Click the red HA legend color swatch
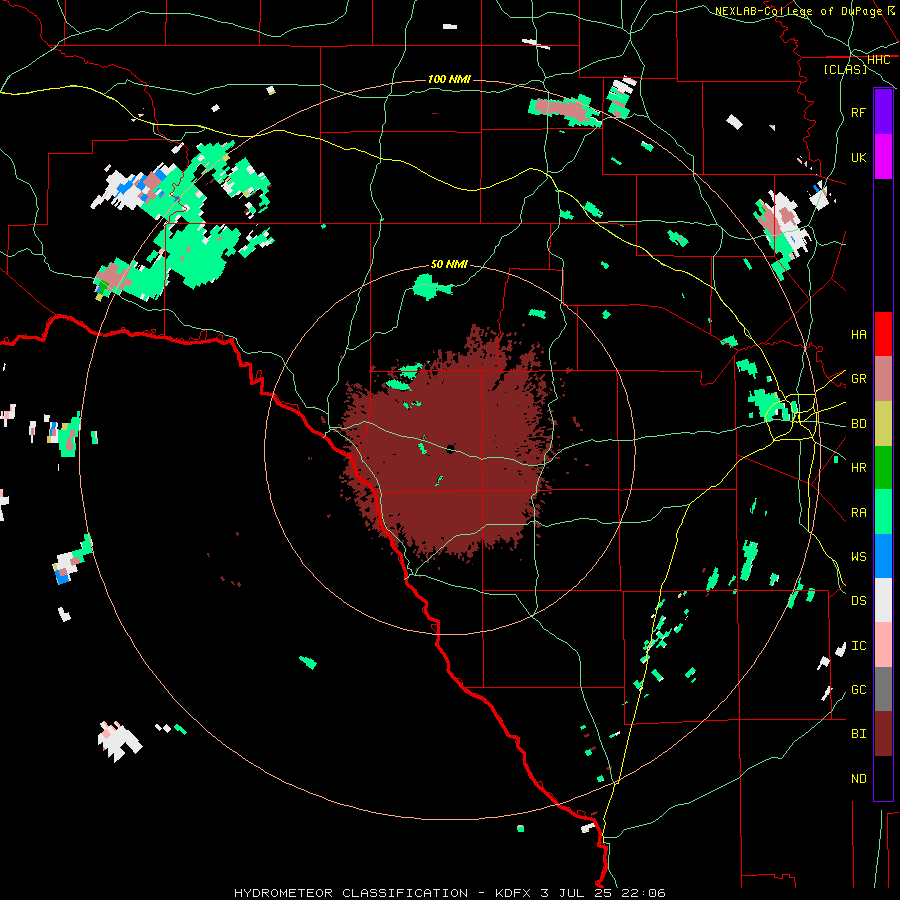Image resolution: width=900 pixels, height=900 pixels. (883, 334)
